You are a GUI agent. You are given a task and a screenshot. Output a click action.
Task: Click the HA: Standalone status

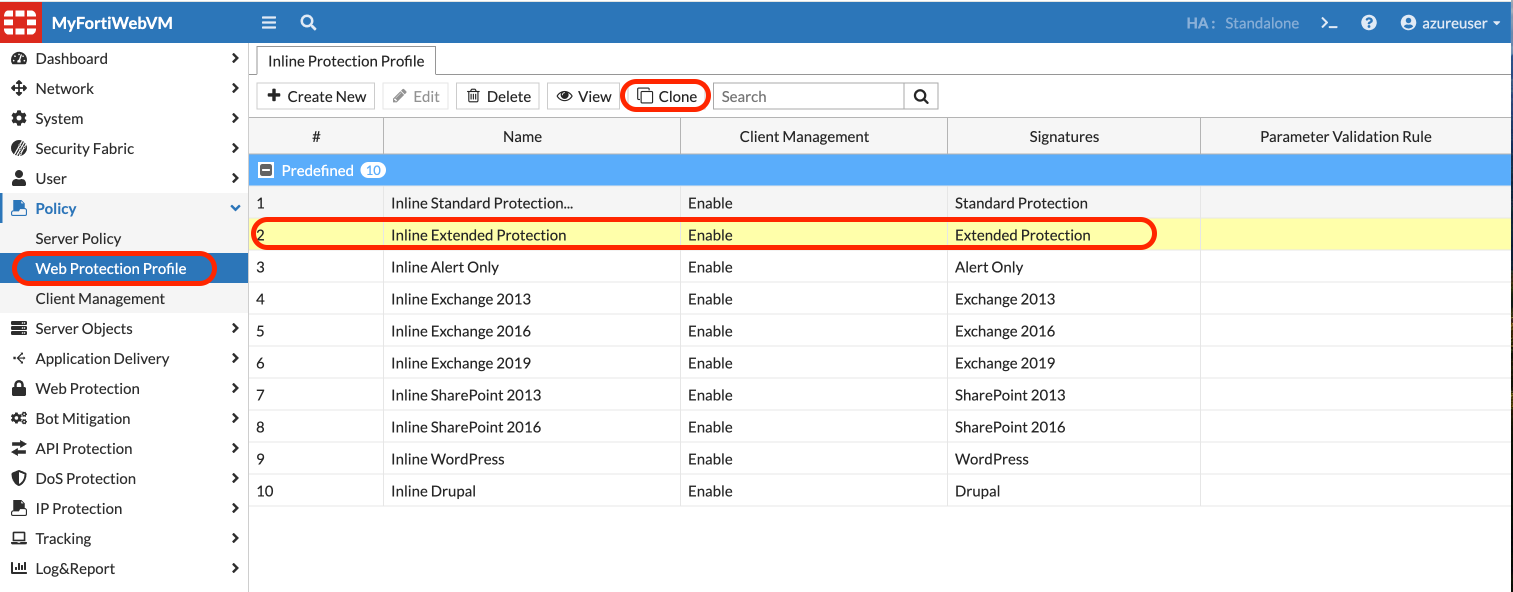[1243, 23]
